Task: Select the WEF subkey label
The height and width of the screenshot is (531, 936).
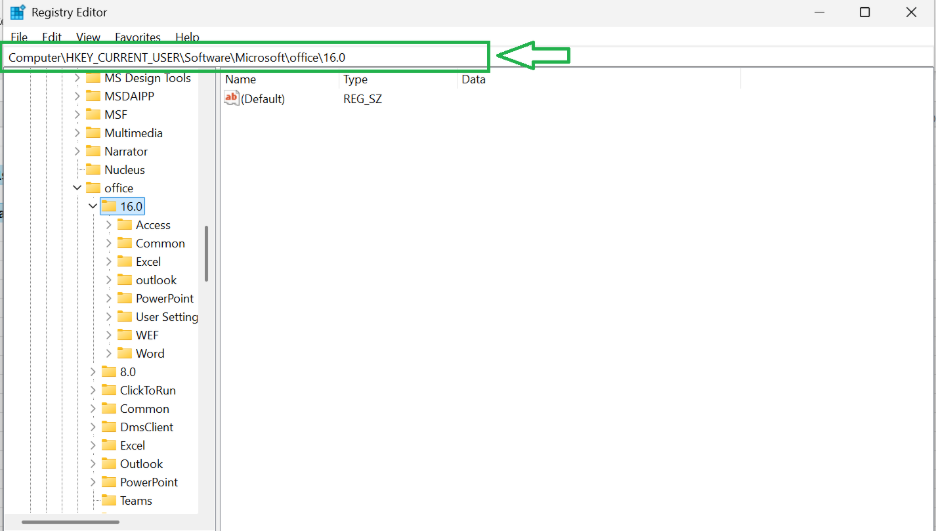Action: [x=147, y=335]
